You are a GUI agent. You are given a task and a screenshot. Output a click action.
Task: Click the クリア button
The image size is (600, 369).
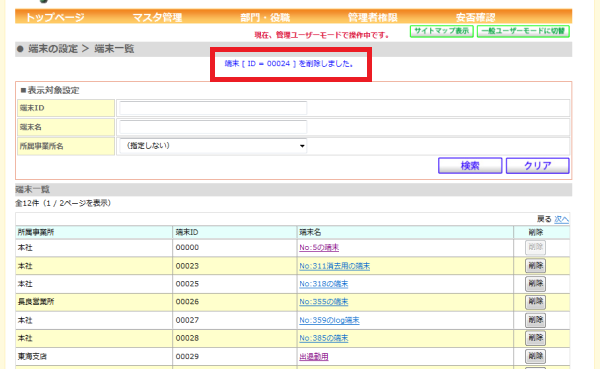tap(538, 166)
